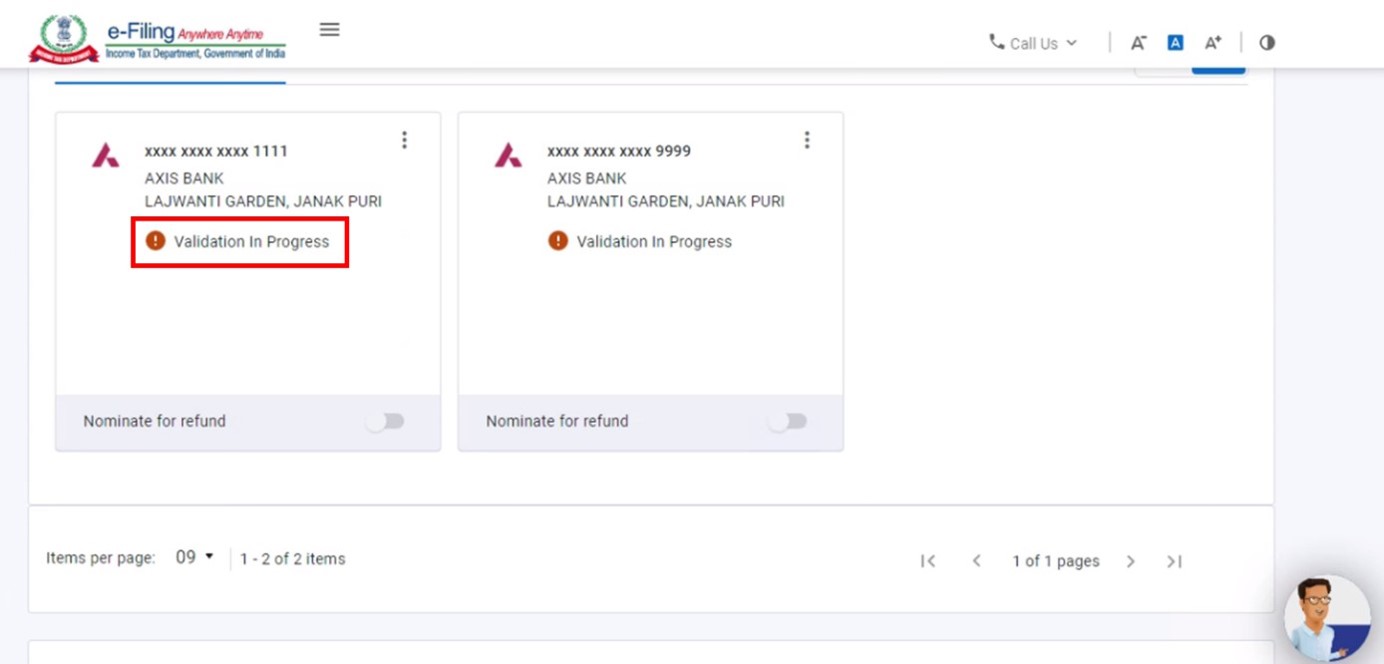Jump to the last page

coord(1174,561)
